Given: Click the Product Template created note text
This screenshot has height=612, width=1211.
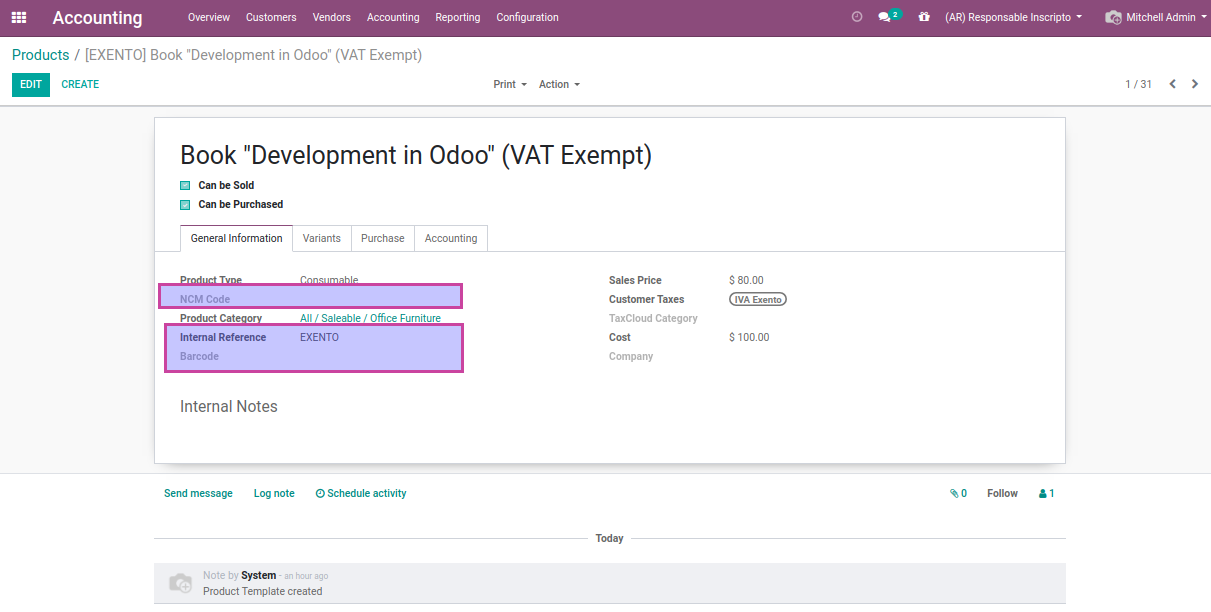Looking at the screenshot, I should pos(263,591).
